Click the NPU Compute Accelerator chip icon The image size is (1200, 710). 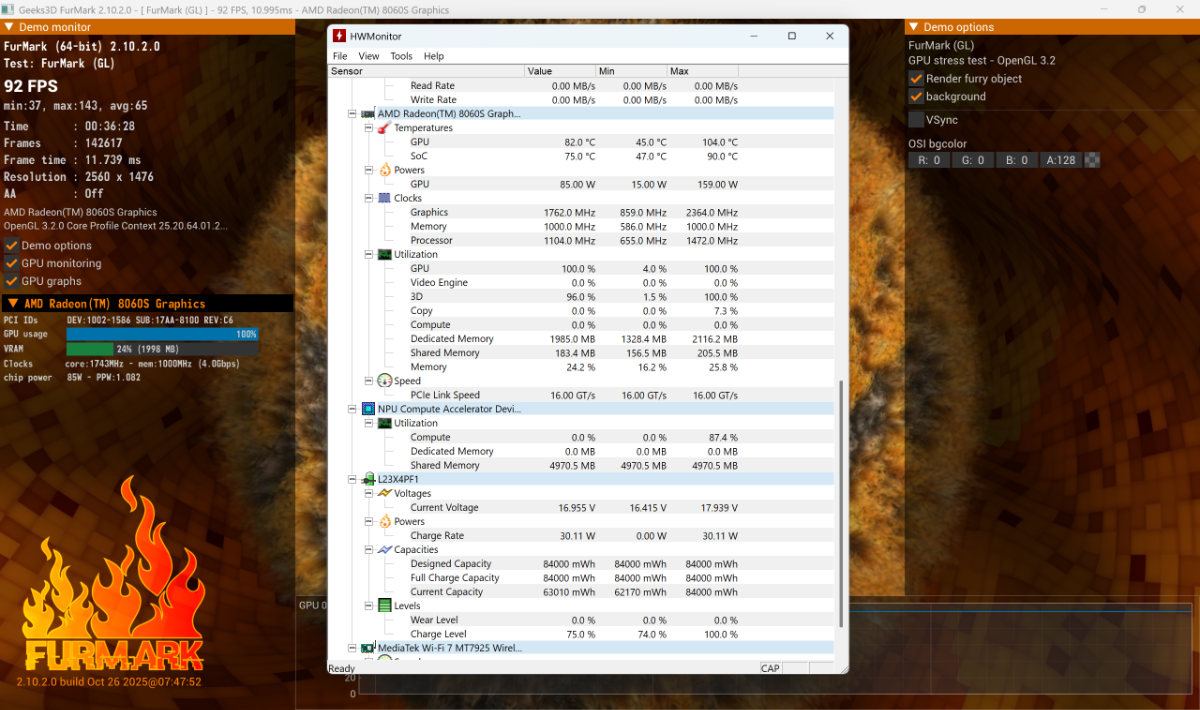tap(368, 409)
